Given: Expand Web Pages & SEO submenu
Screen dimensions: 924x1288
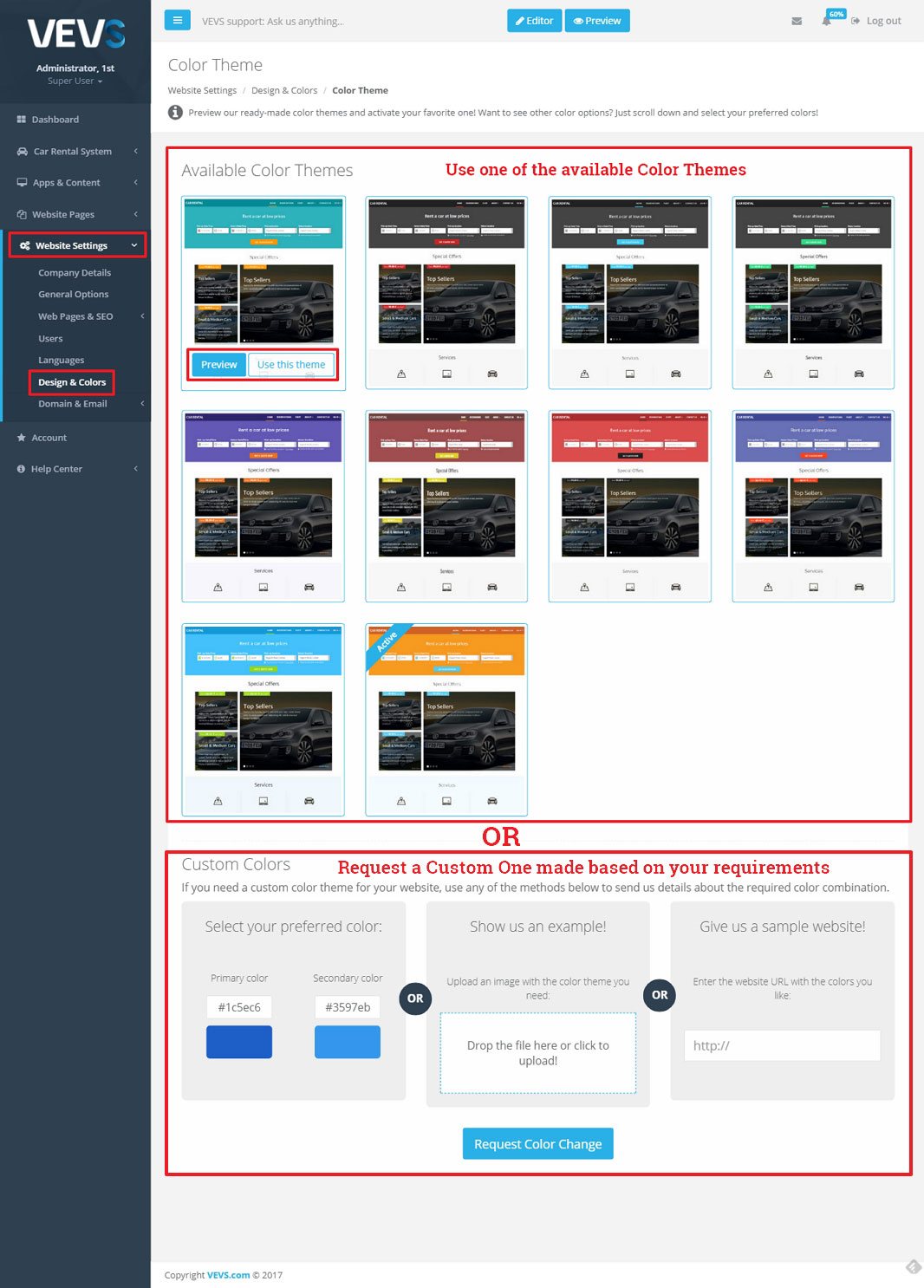Looking at the screenshot, I should [x=142, y=316].
